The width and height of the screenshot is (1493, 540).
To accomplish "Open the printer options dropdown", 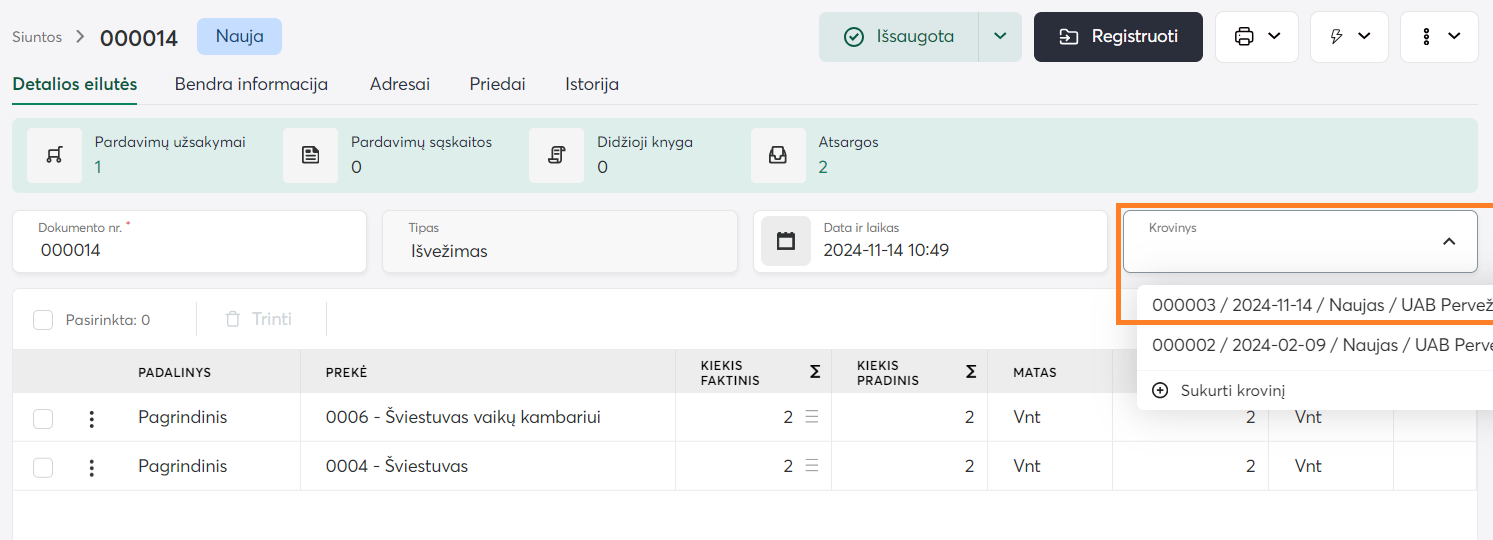I will point(1256,37).
